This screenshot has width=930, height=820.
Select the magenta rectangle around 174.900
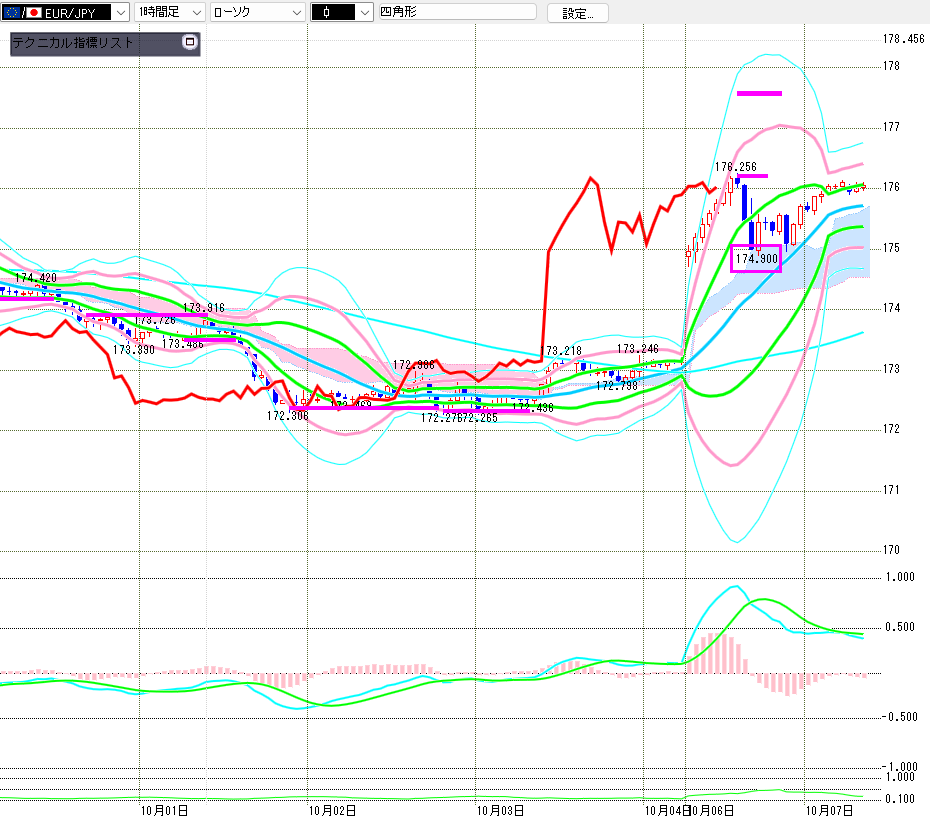[756, 258]
